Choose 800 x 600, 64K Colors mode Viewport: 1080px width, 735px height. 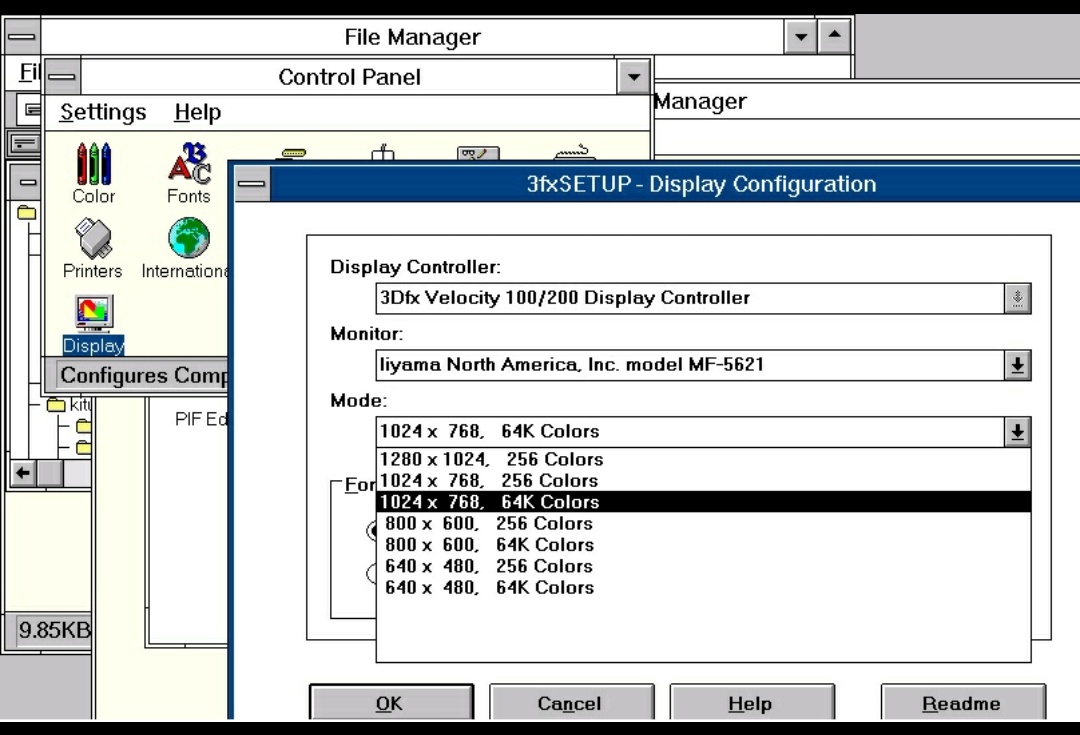[x=703, y=545]
